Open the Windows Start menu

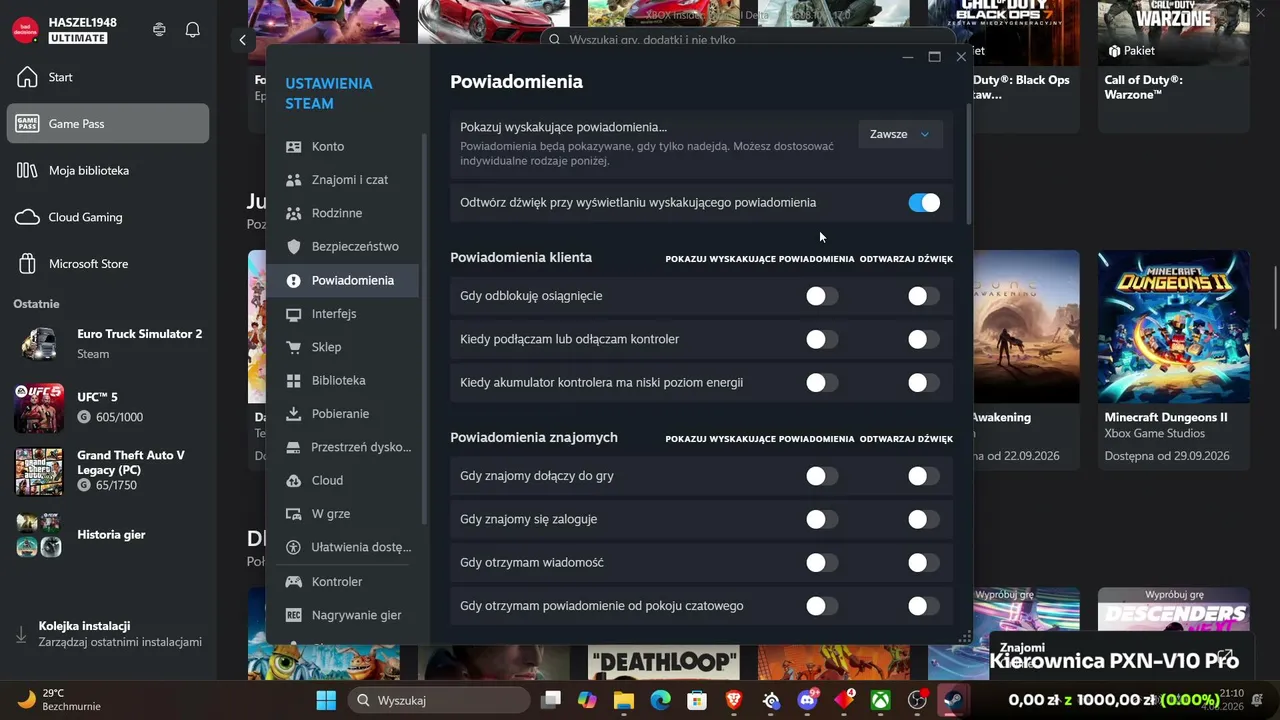[x=326, y=700]
